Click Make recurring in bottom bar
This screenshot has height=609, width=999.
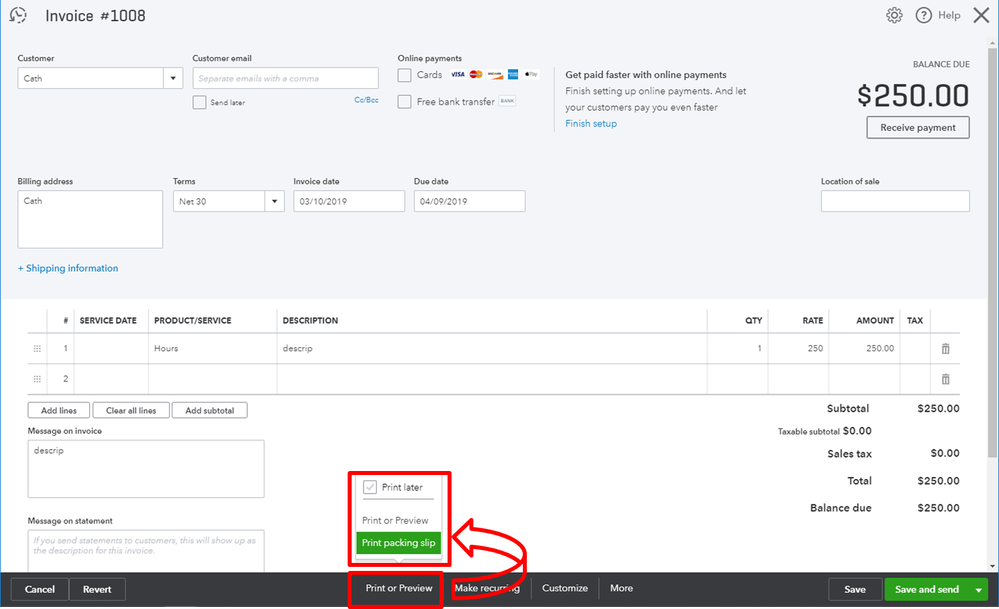point(487,588)
